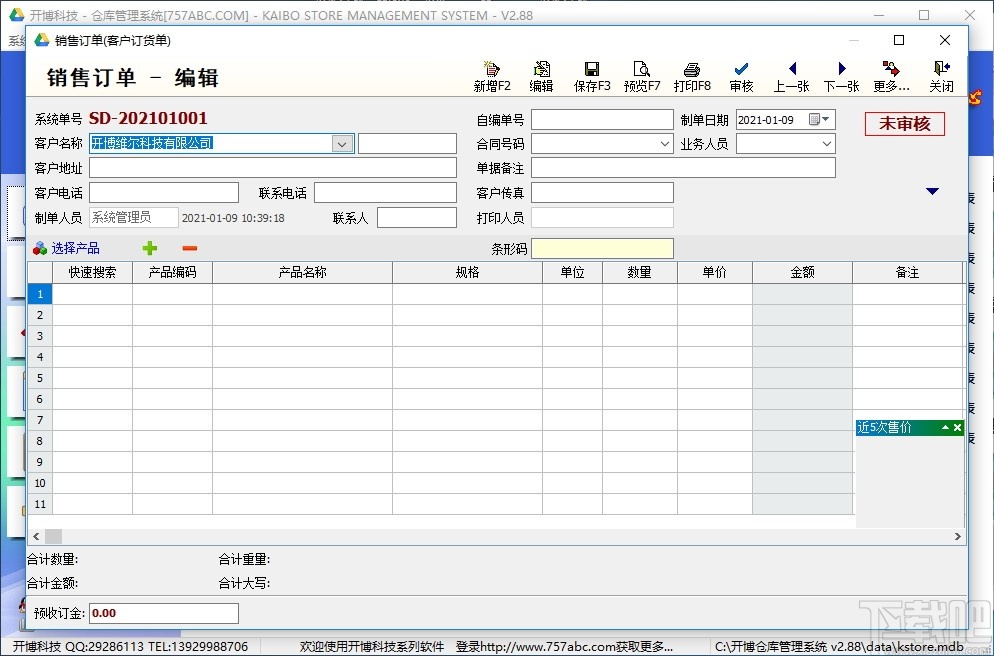Image resolution: width=994 pixels, height=656 pixels.
Task: Click the 规格 column header
Action: (467, 273)
